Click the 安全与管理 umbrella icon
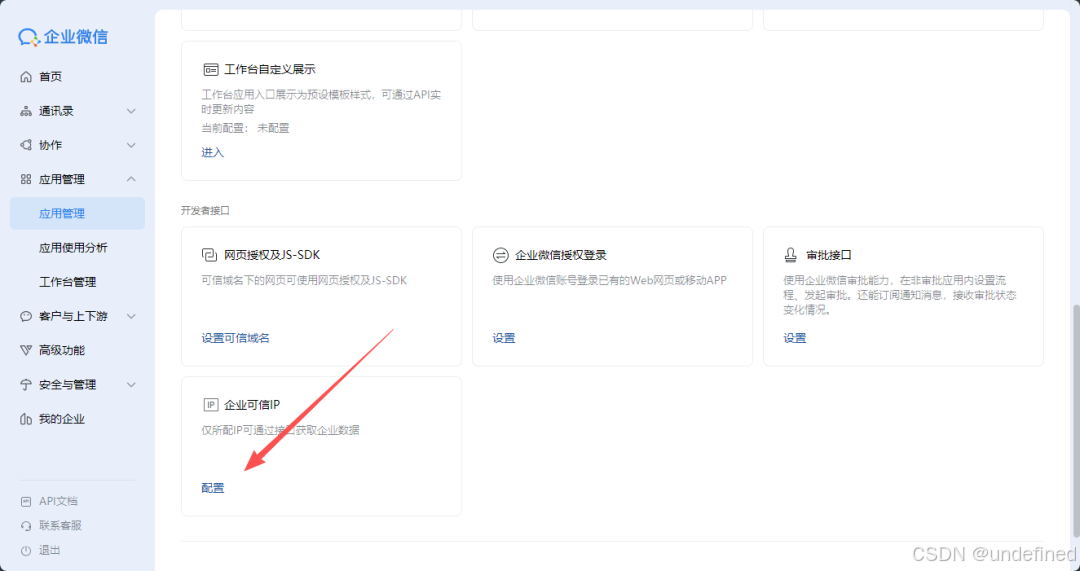Screen dimensions: 1080x571 [26, 385]
